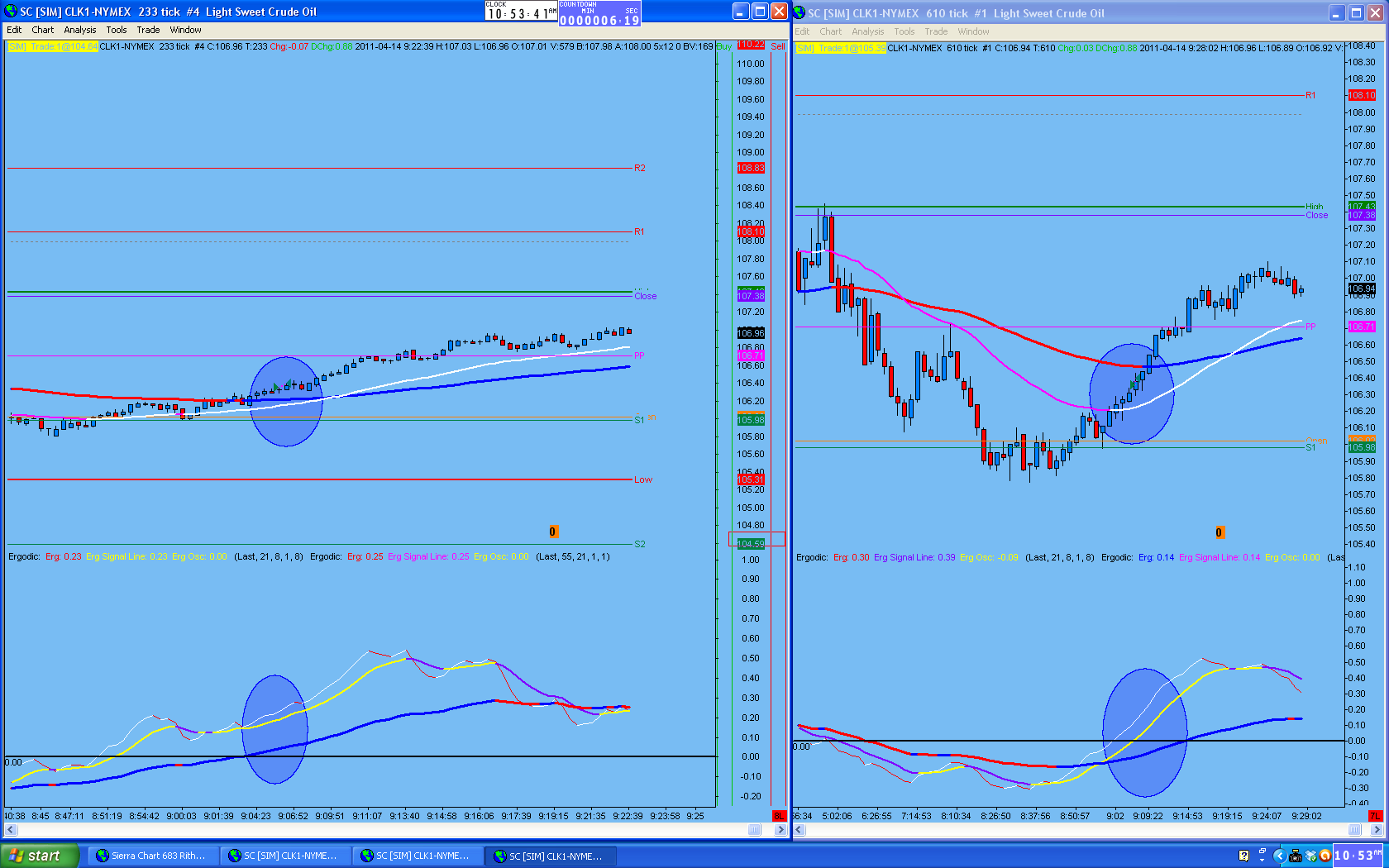This screenshot has height=868, width=1389.
Task: Click the globe icon in the 233 tick title bar
Action: click(11, 12)
